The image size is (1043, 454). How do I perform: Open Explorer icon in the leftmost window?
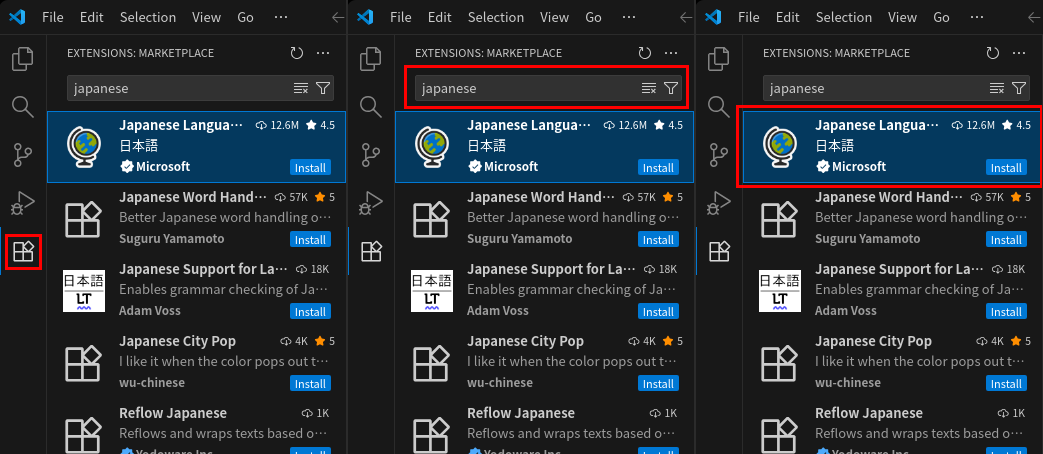point(23,59)
